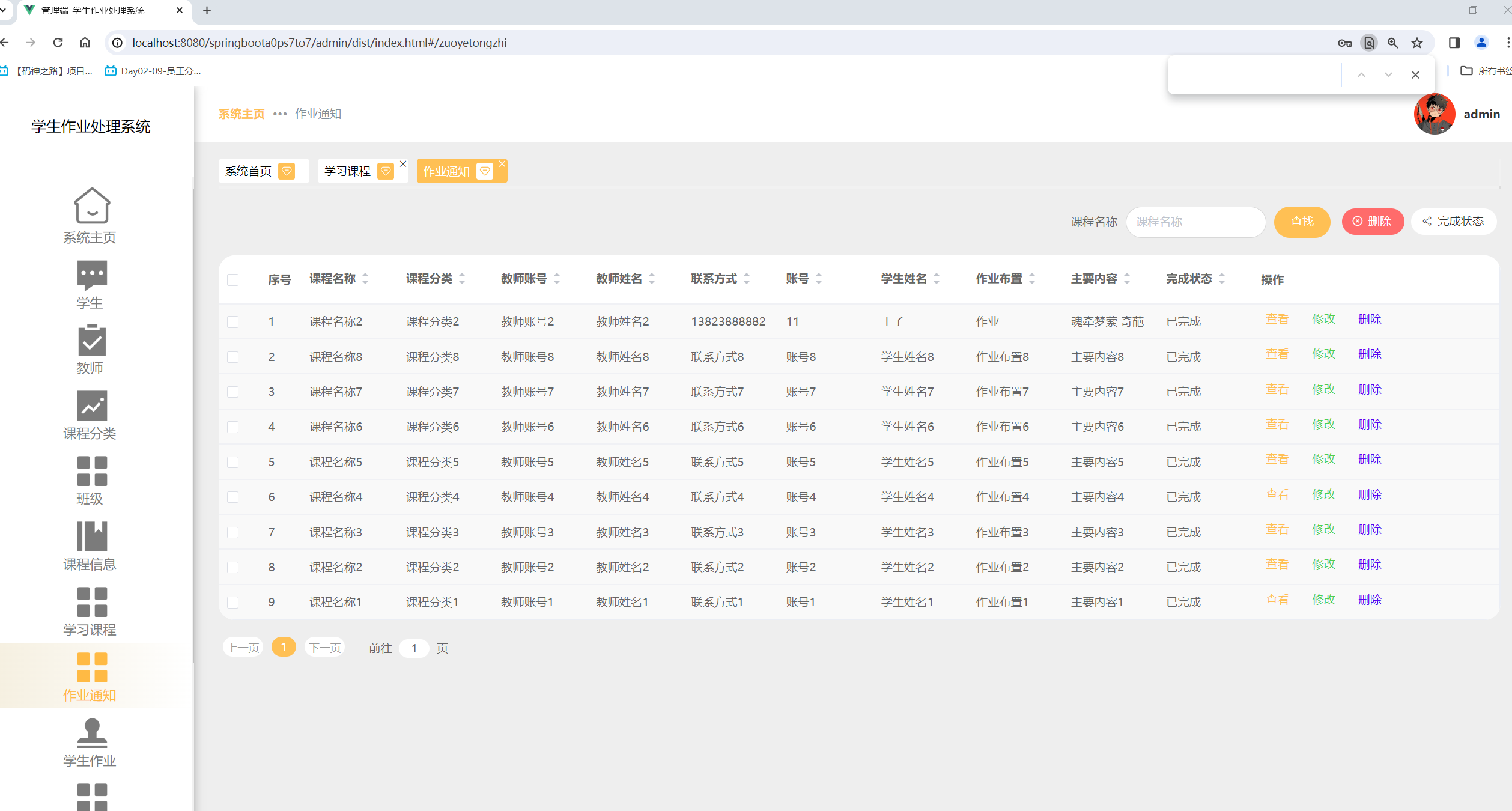
Task: Open bookmark Day02-09-员工分...
Action: click(x=153, y=71)
